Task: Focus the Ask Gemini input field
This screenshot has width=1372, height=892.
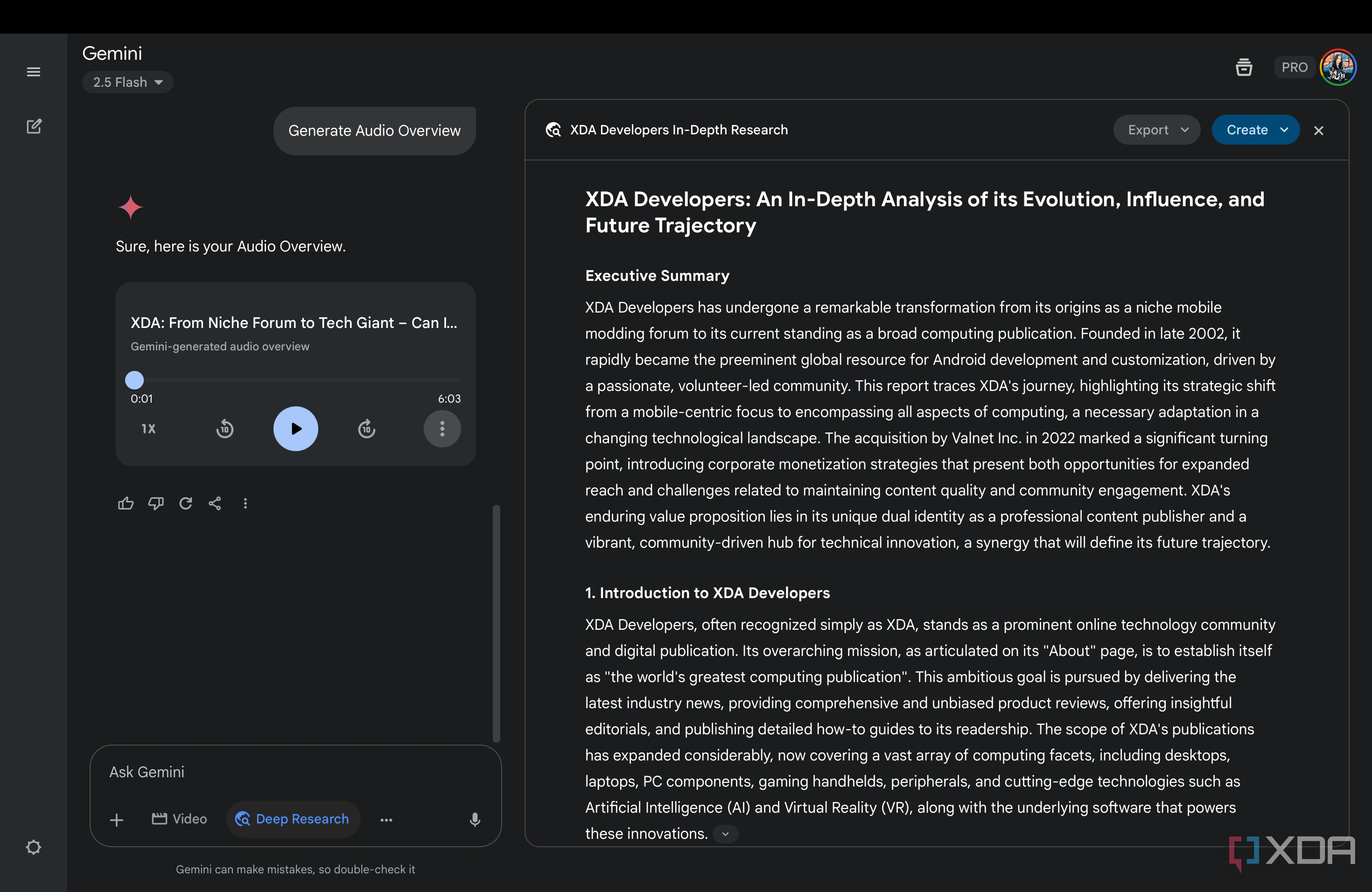Action: pyautogui.click(x=296, y=772)
